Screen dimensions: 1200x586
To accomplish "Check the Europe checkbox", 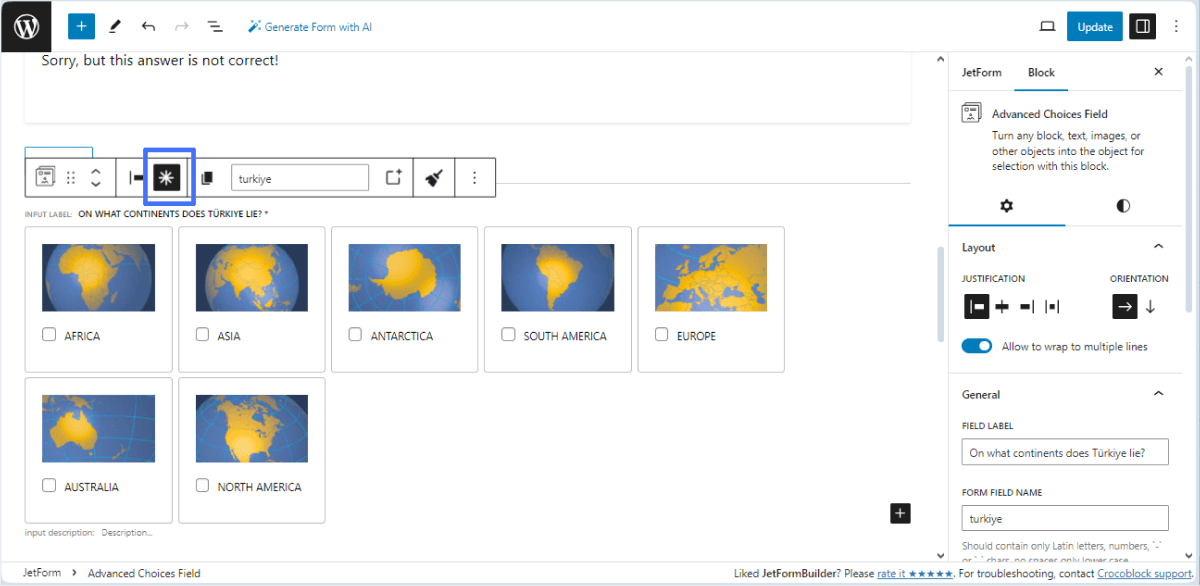I will click(661, 335).
